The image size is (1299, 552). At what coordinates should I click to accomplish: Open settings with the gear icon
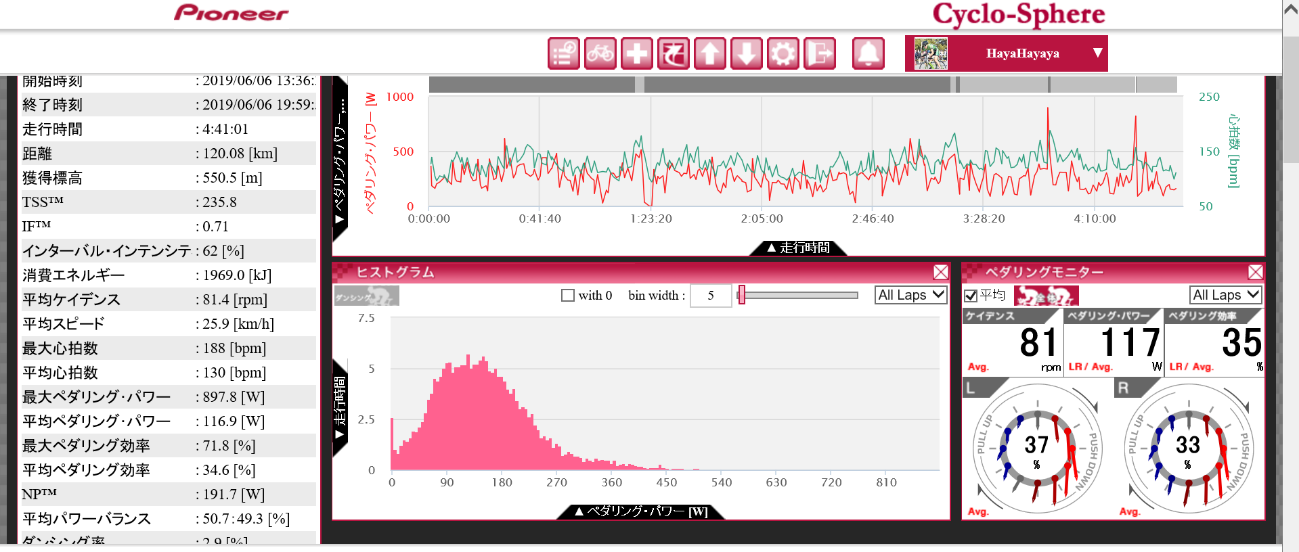782,53
